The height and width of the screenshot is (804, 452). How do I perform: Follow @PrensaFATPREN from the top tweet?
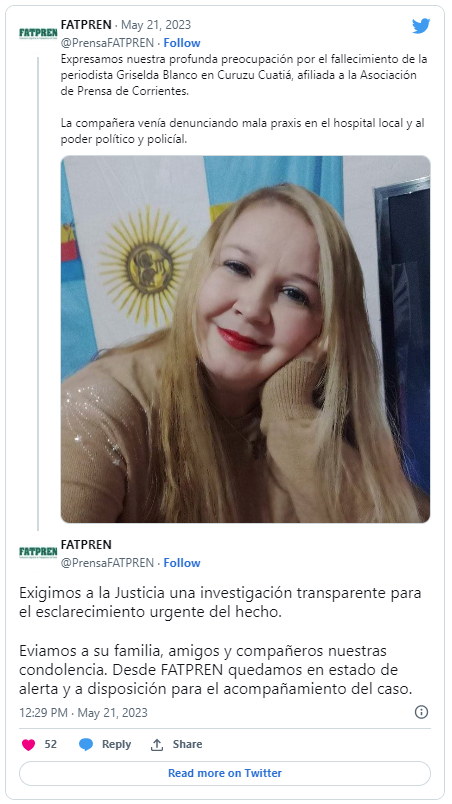pyautogui.click(x=182, y=43)
